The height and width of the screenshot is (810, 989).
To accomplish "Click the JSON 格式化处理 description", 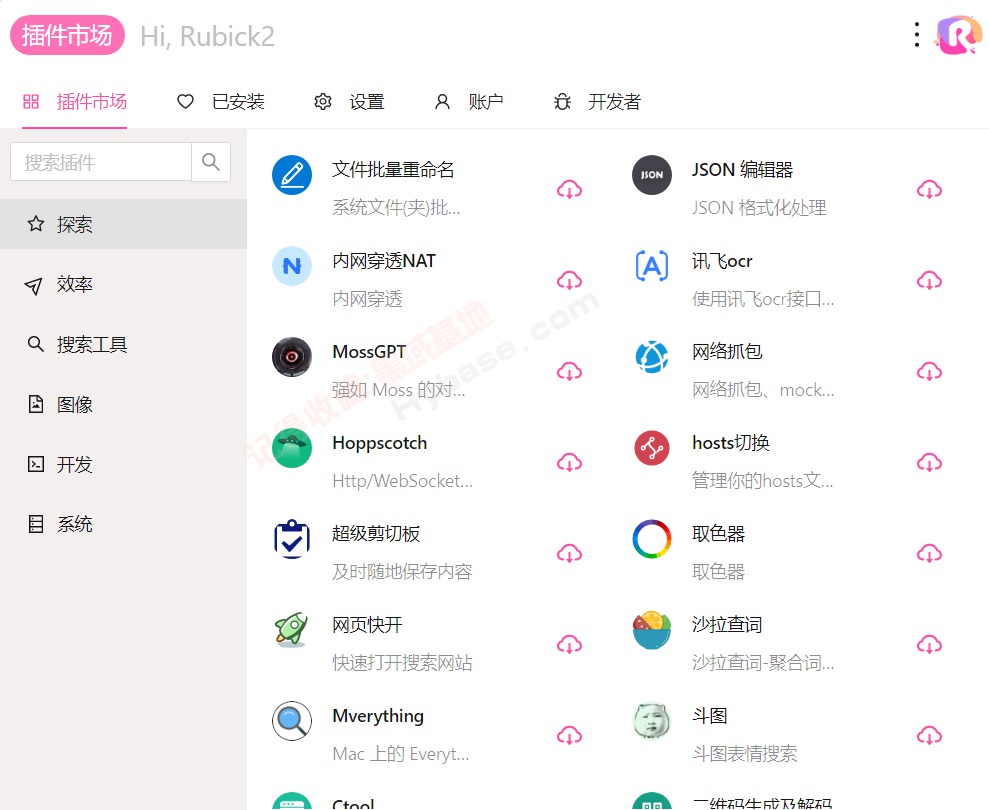I will [759, 208].
